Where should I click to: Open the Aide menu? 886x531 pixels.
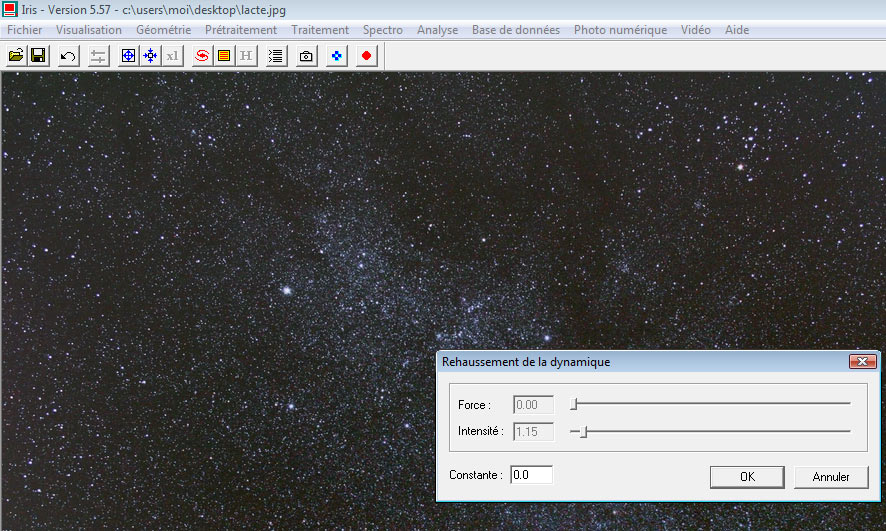coord(737,30)
